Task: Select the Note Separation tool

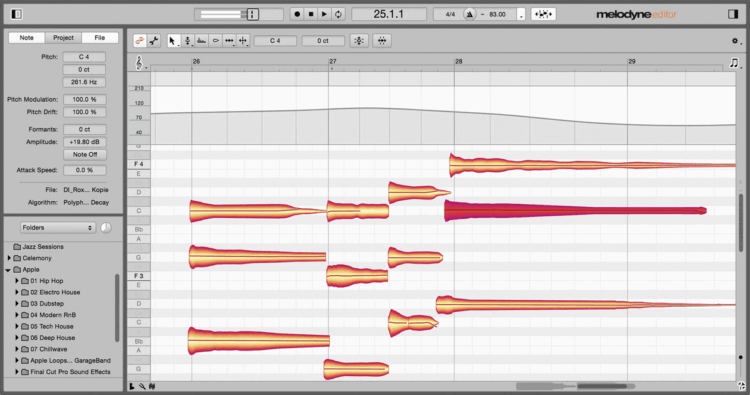Action: tap(243, 41)
